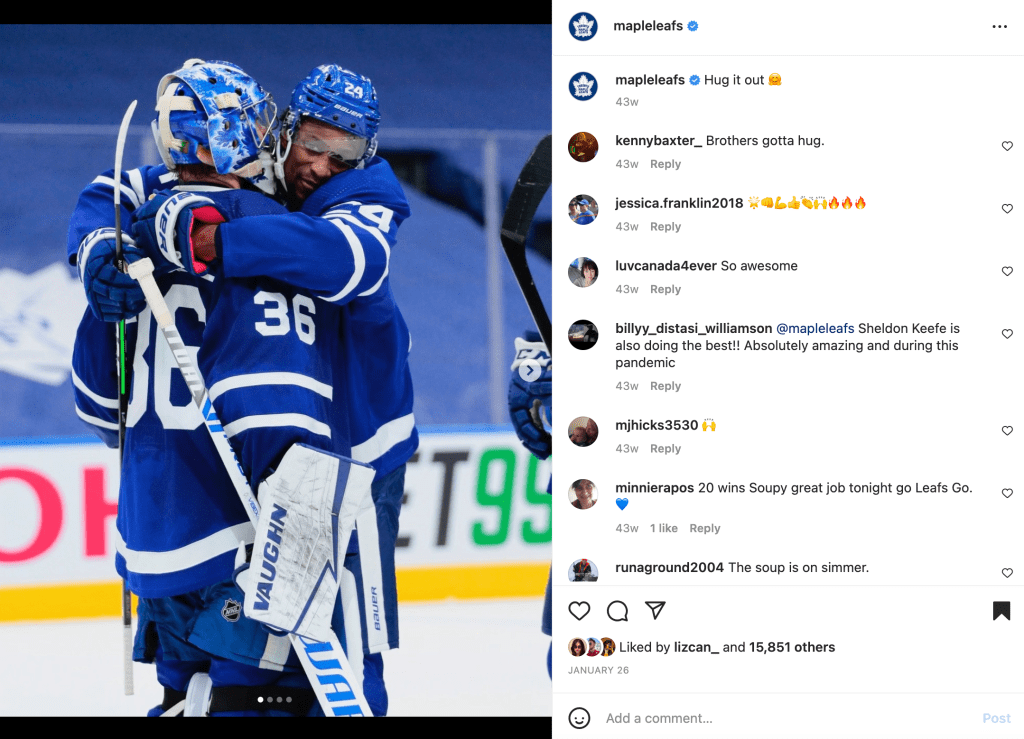Screen dimensions: 1024x739
Task: Open jessica.franklin2018's profile picture
Action: [x=583, y=210]
